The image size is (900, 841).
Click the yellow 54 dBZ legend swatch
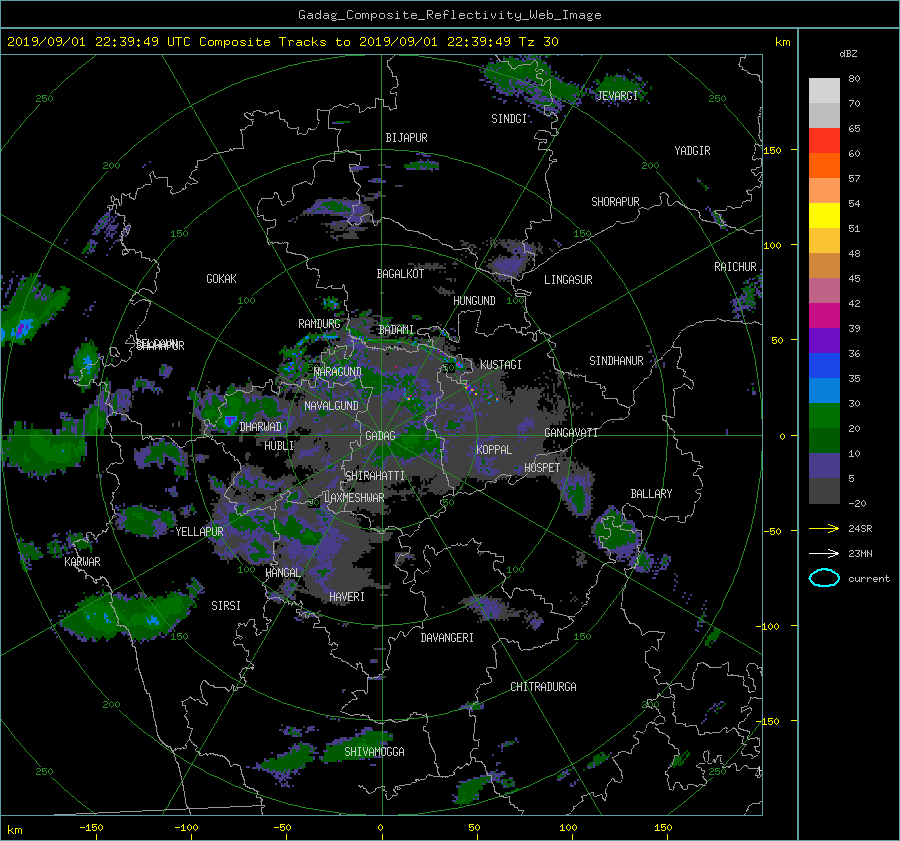(824, 215)
